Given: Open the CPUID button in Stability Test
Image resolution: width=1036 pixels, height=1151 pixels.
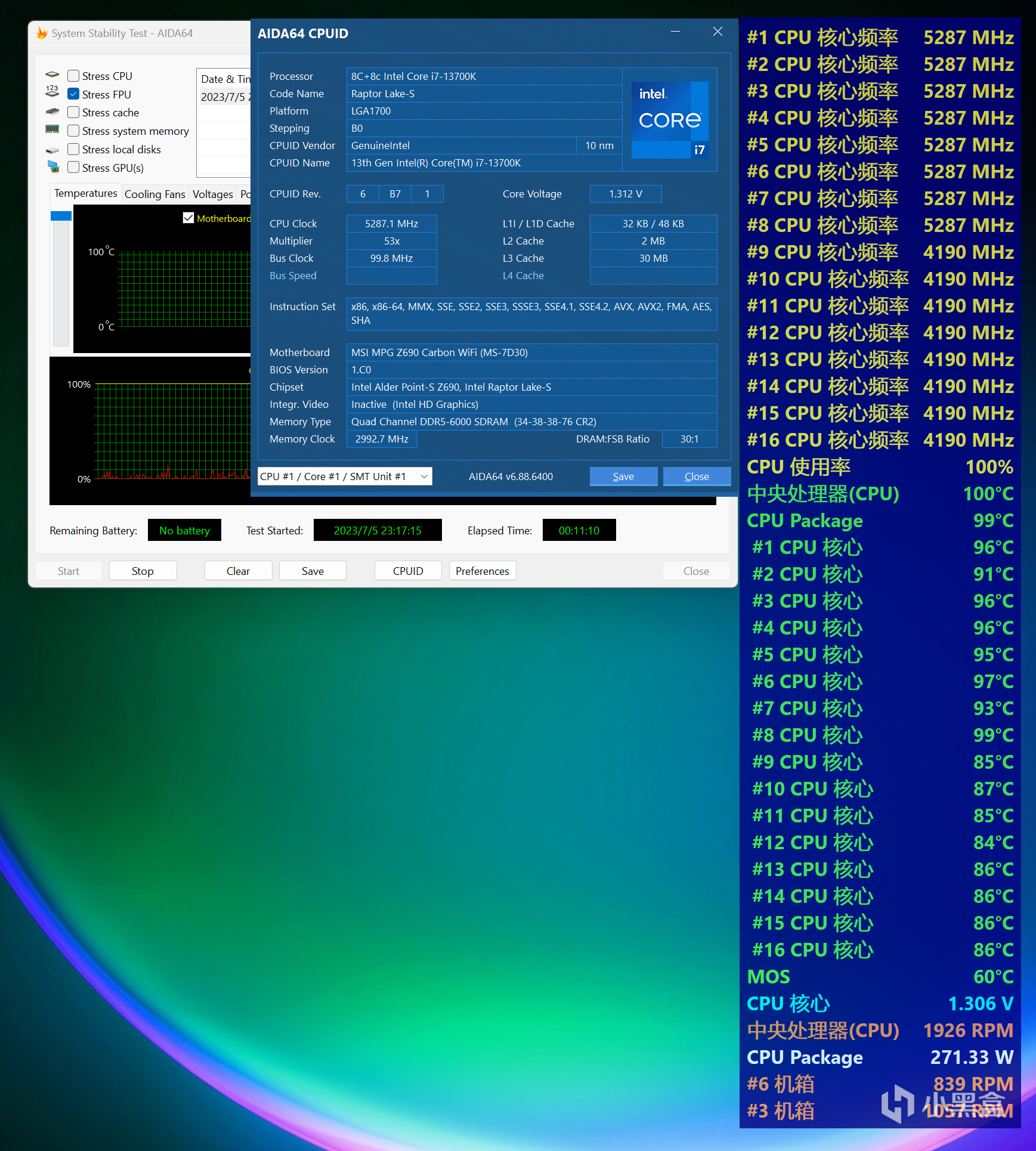Looking at the screenshot, I should tap(408, 571).
